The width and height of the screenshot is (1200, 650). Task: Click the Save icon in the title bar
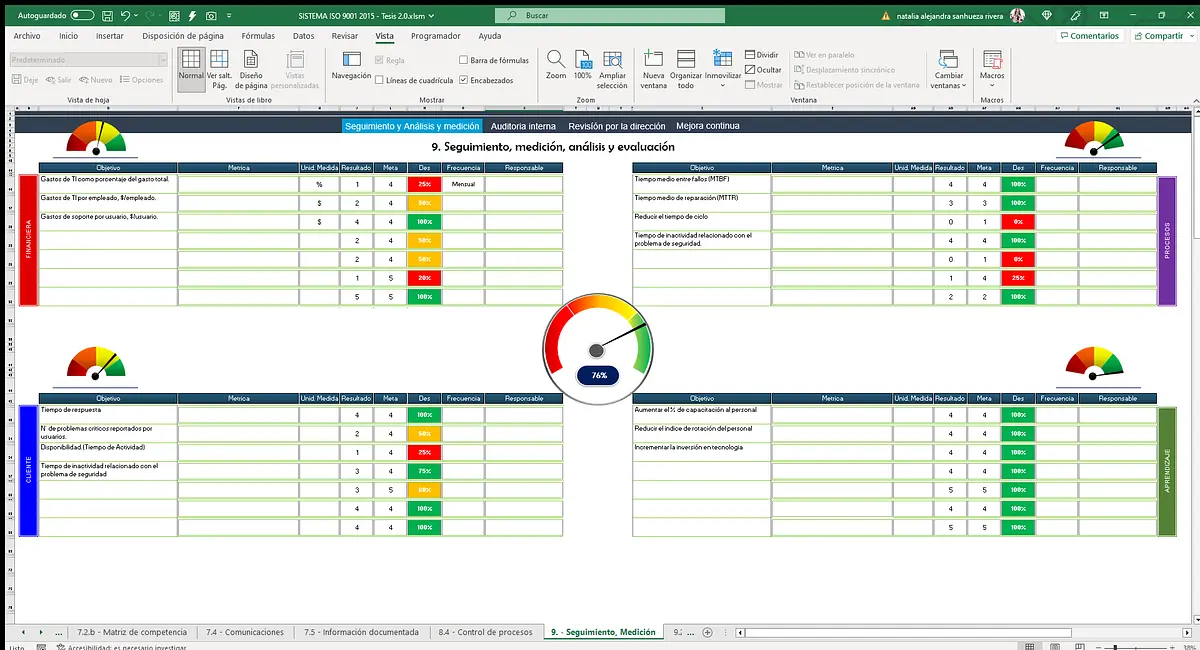coord(107,16)
